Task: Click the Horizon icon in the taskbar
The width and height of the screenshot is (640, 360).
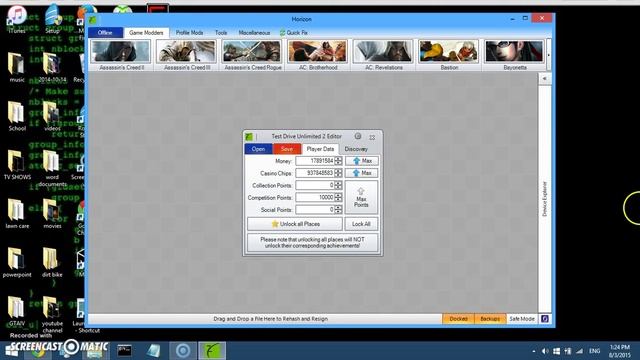Action: [x=212, y=351]
